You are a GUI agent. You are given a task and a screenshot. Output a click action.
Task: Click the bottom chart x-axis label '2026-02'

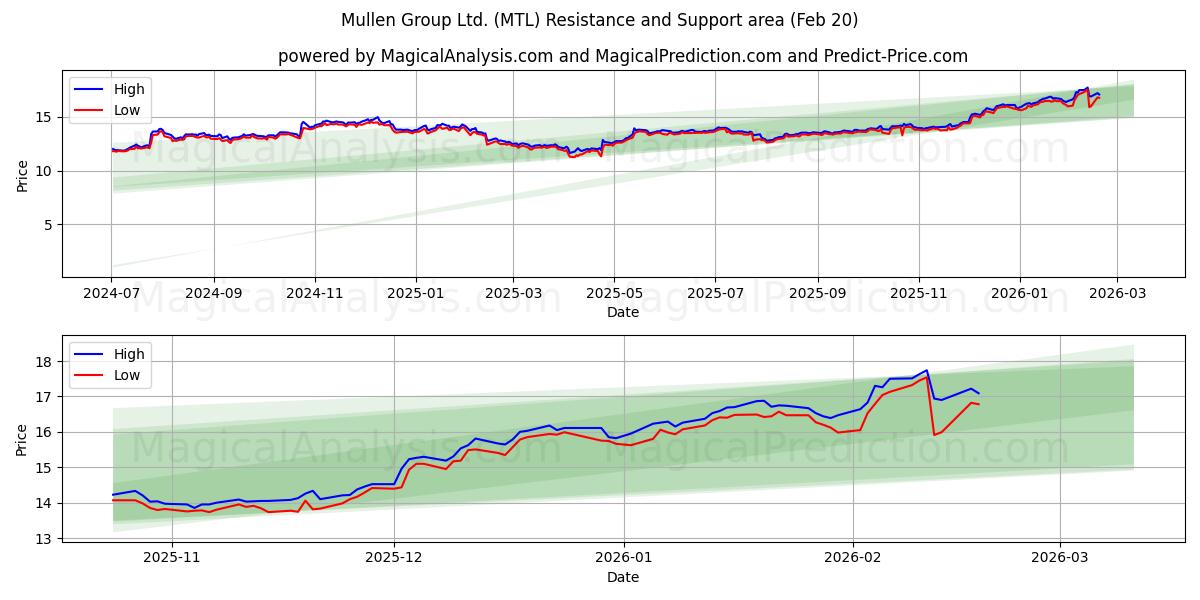pyautogui.click(x=854, y=560)
